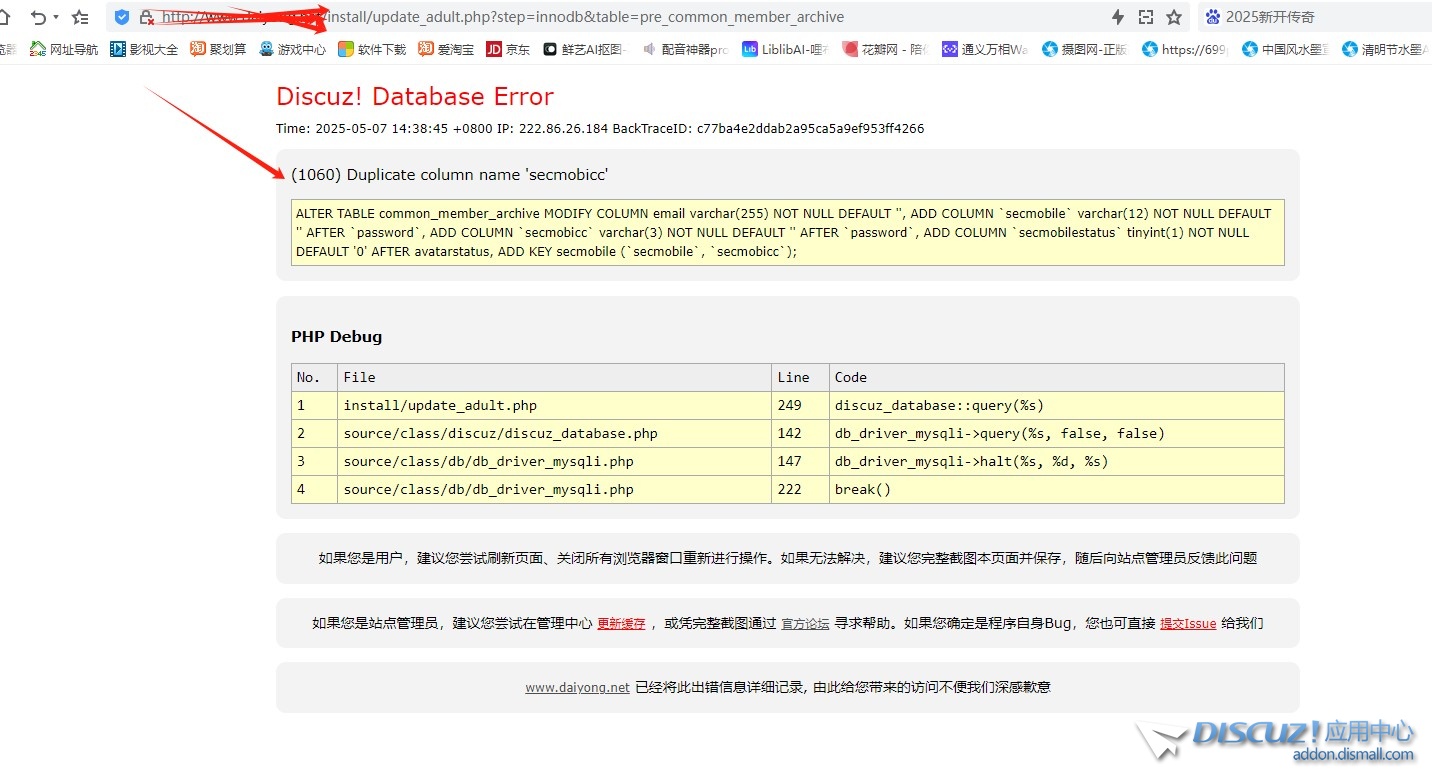Click the install/update_adult.php table cell
The height and width of the screenshot is (780, 1432).
pos(554,405)
